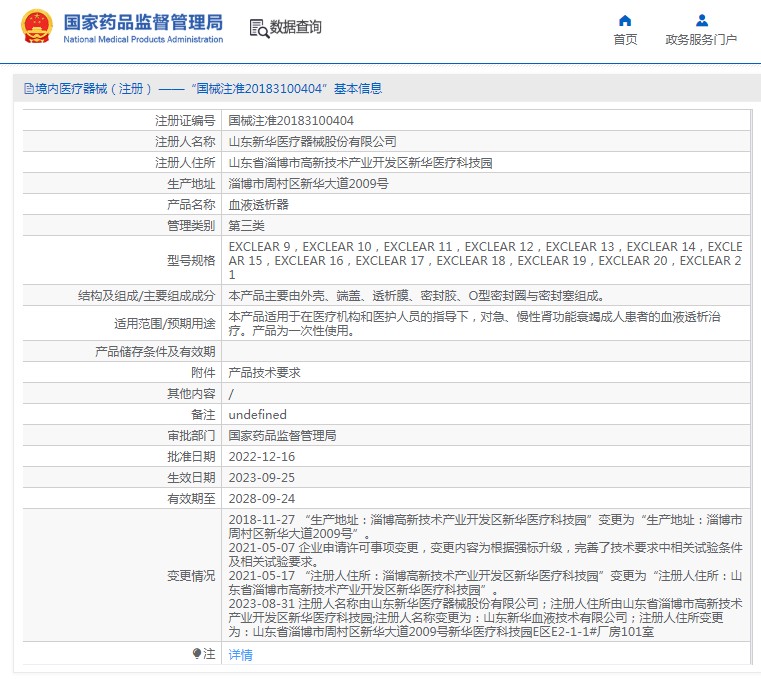761x679 pixels.
Task: Click the 结构及组成/主要组成成分 label
Action: (x=147, y=296)
